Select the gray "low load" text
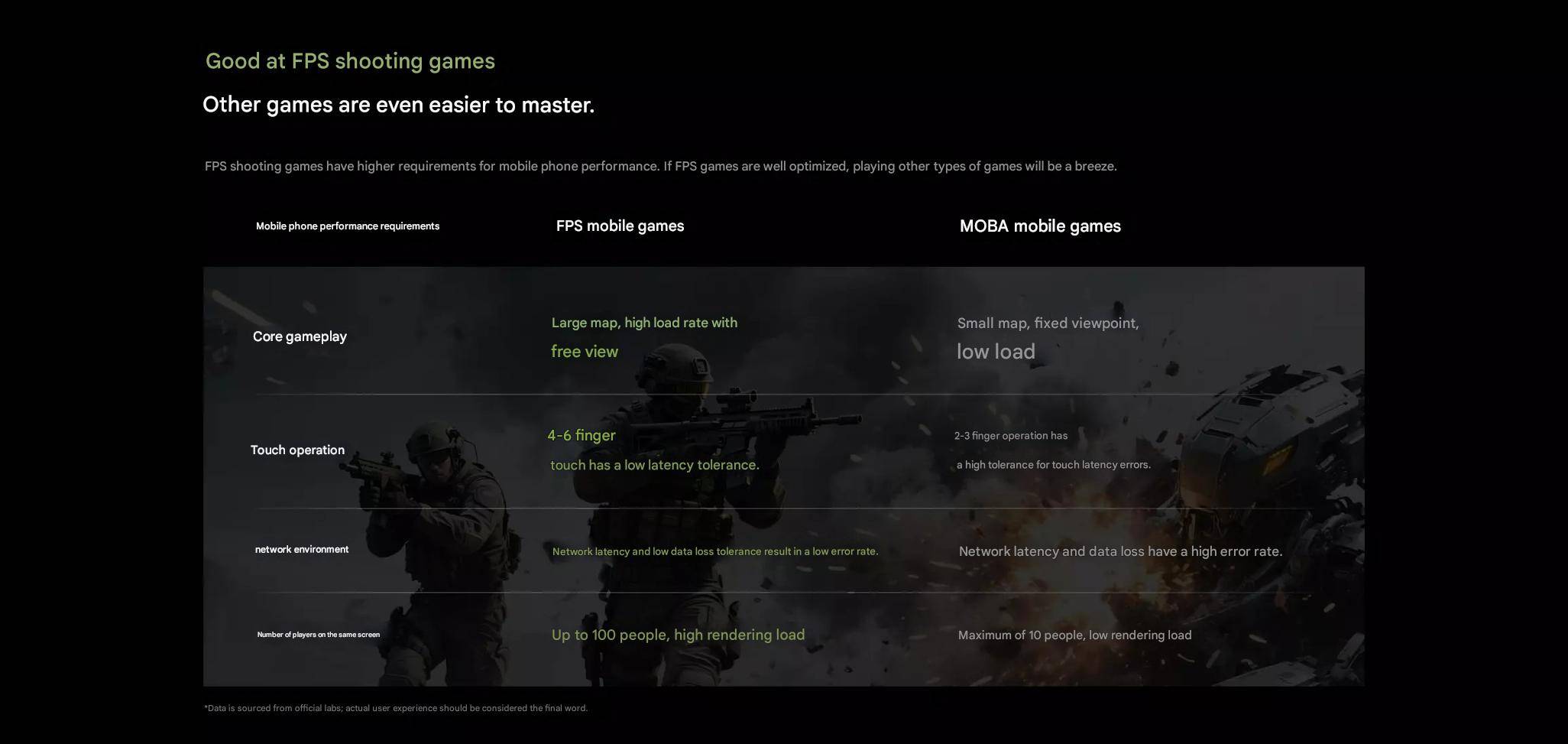Image resolution: width=1568 pixels, height=744 pixels. tap(996, 352)
